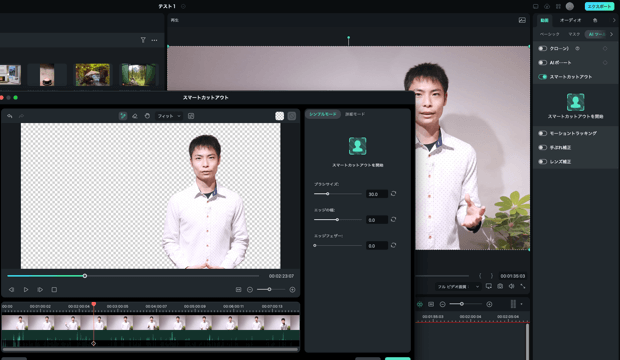The height and width of the screenshot is (360, 620).
Task: Click the monitor display icon under main preview
Action: click(x=489, y=286)
